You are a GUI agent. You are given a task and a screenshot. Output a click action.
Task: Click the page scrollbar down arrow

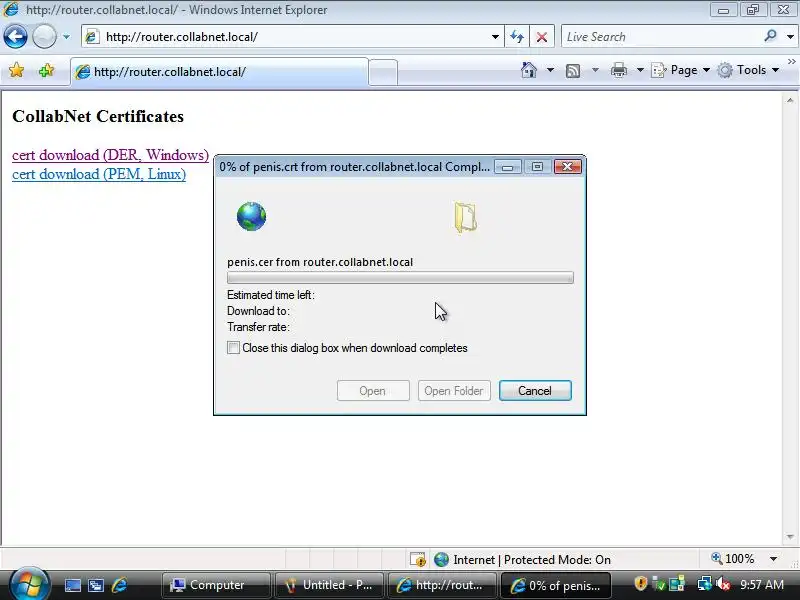(x=790, y=537)
